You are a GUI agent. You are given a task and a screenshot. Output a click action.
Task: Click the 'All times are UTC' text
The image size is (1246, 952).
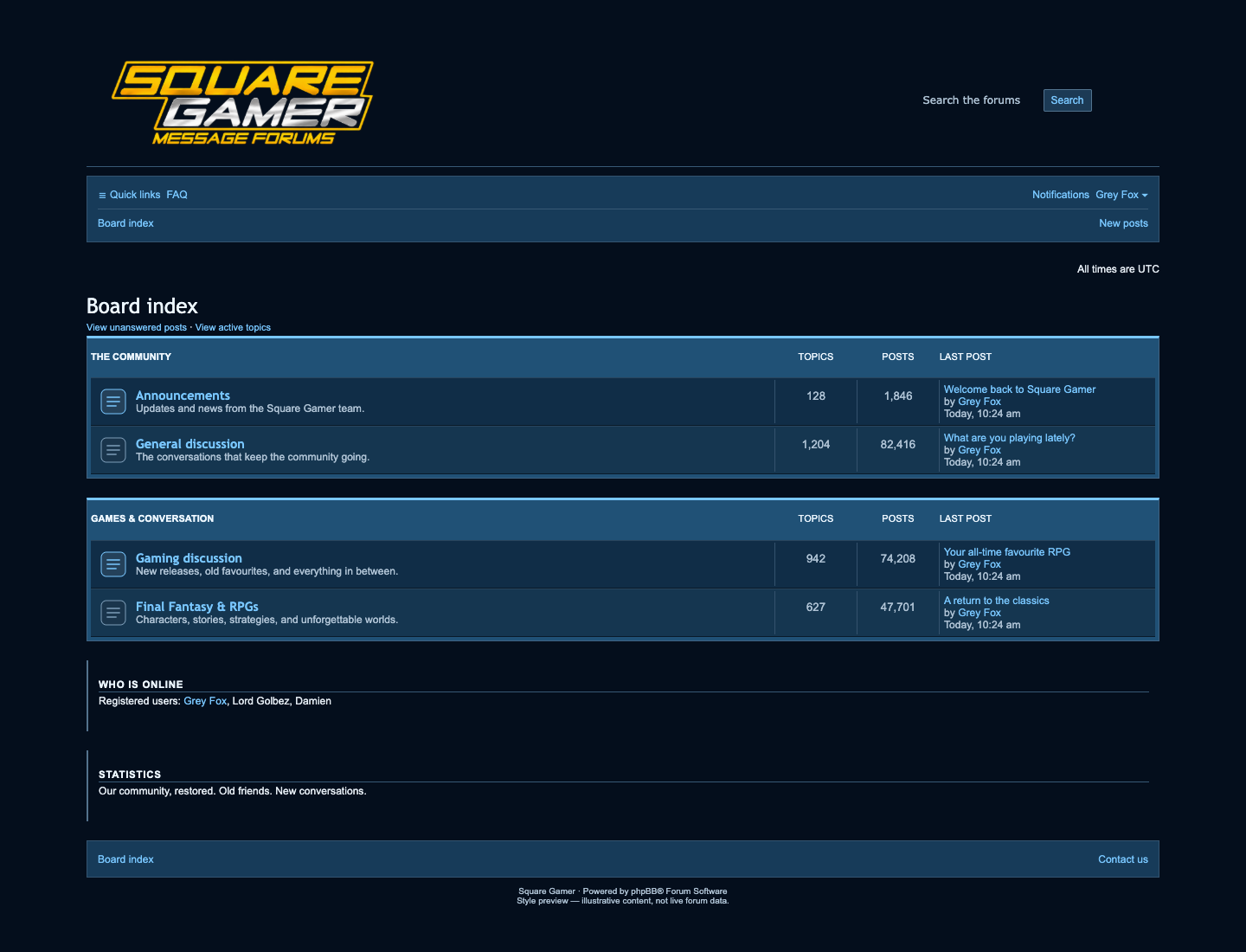(1118, 269)
